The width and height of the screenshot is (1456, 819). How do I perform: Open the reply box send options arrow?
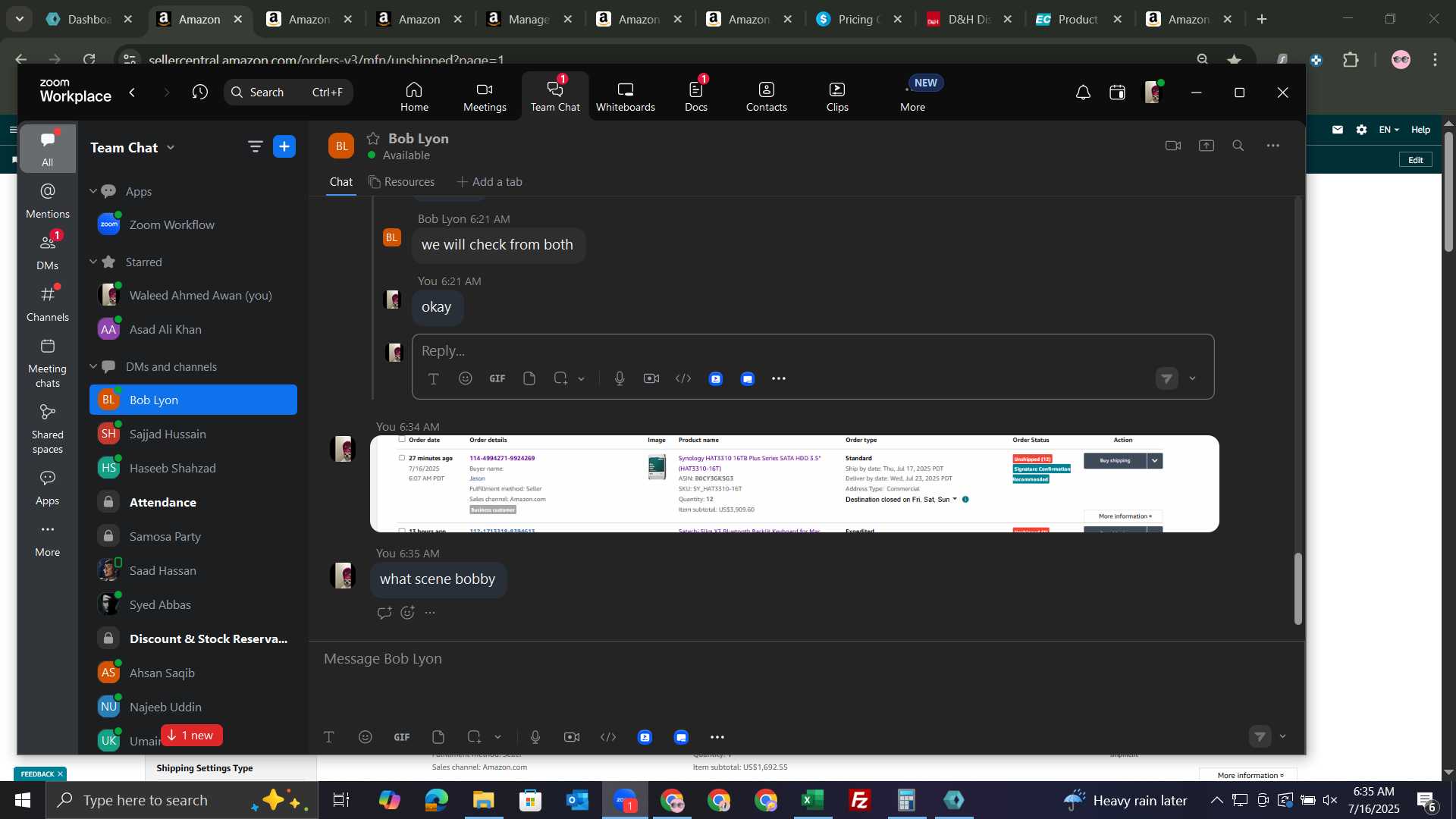(1192, 378)
